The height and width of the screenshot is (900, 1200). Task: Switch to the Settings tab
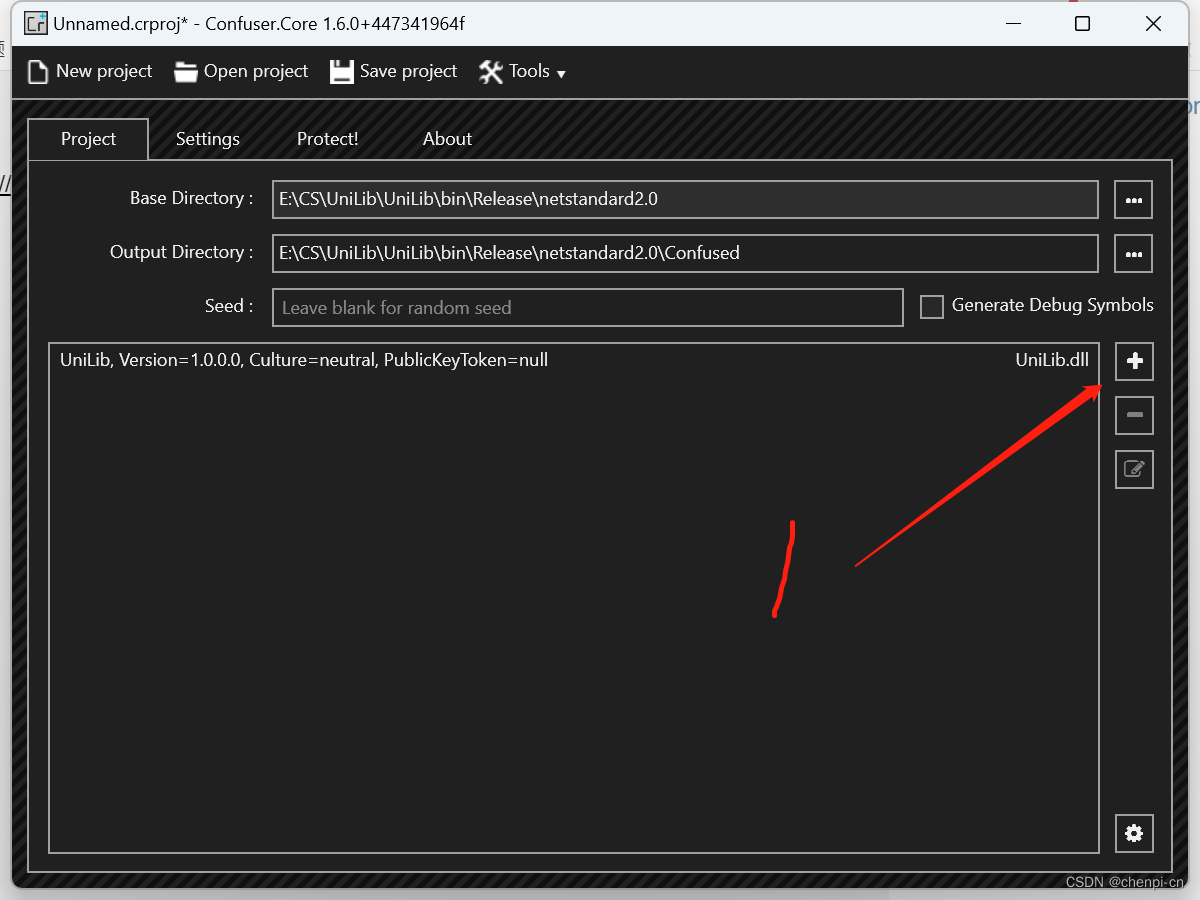(207, 139)
